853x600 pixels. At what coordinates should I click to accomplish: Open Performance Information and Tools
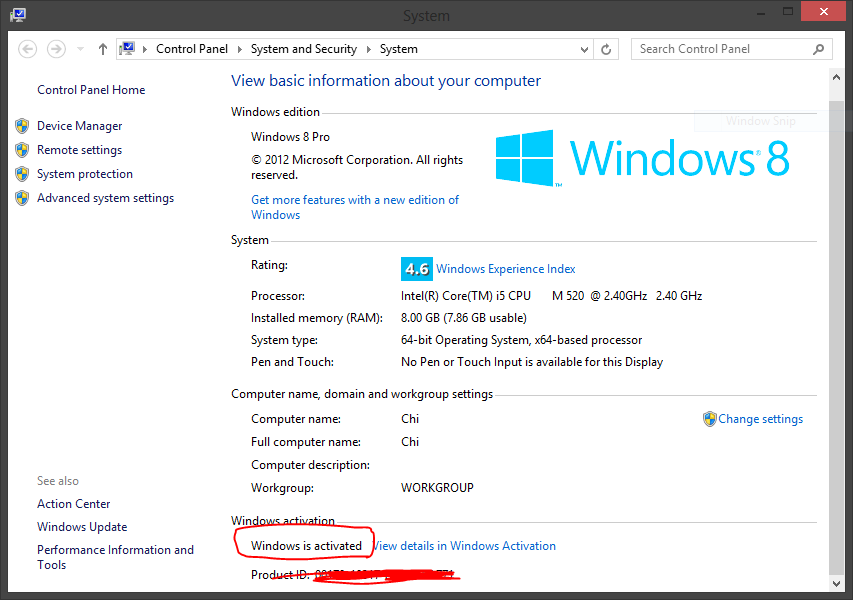(115, 557)
